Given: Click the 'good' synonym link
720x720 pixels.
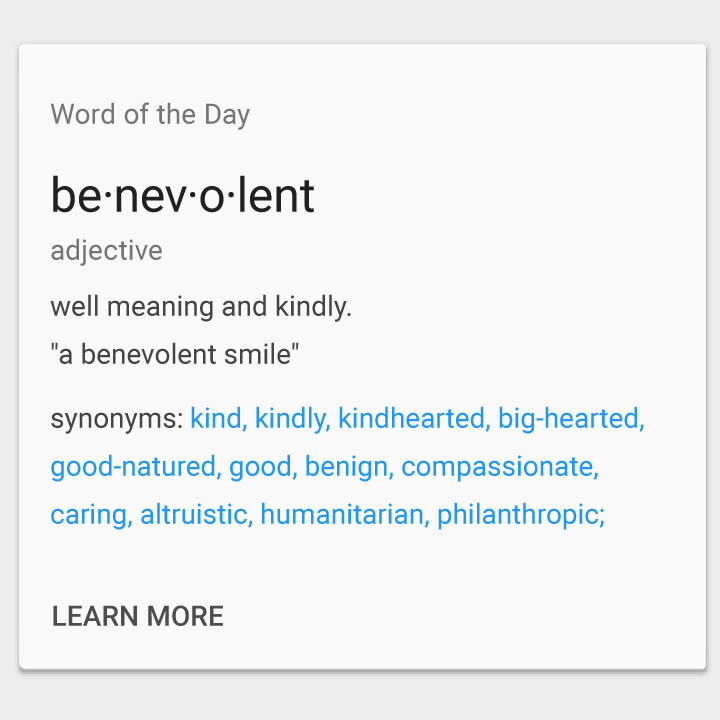Looking at the screenshot, I should coord(260,467).
